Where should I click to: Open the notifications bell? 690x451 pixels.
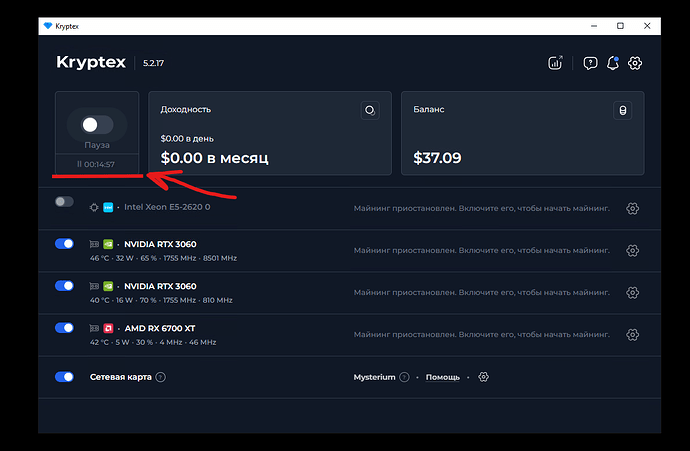click(612, 63)
